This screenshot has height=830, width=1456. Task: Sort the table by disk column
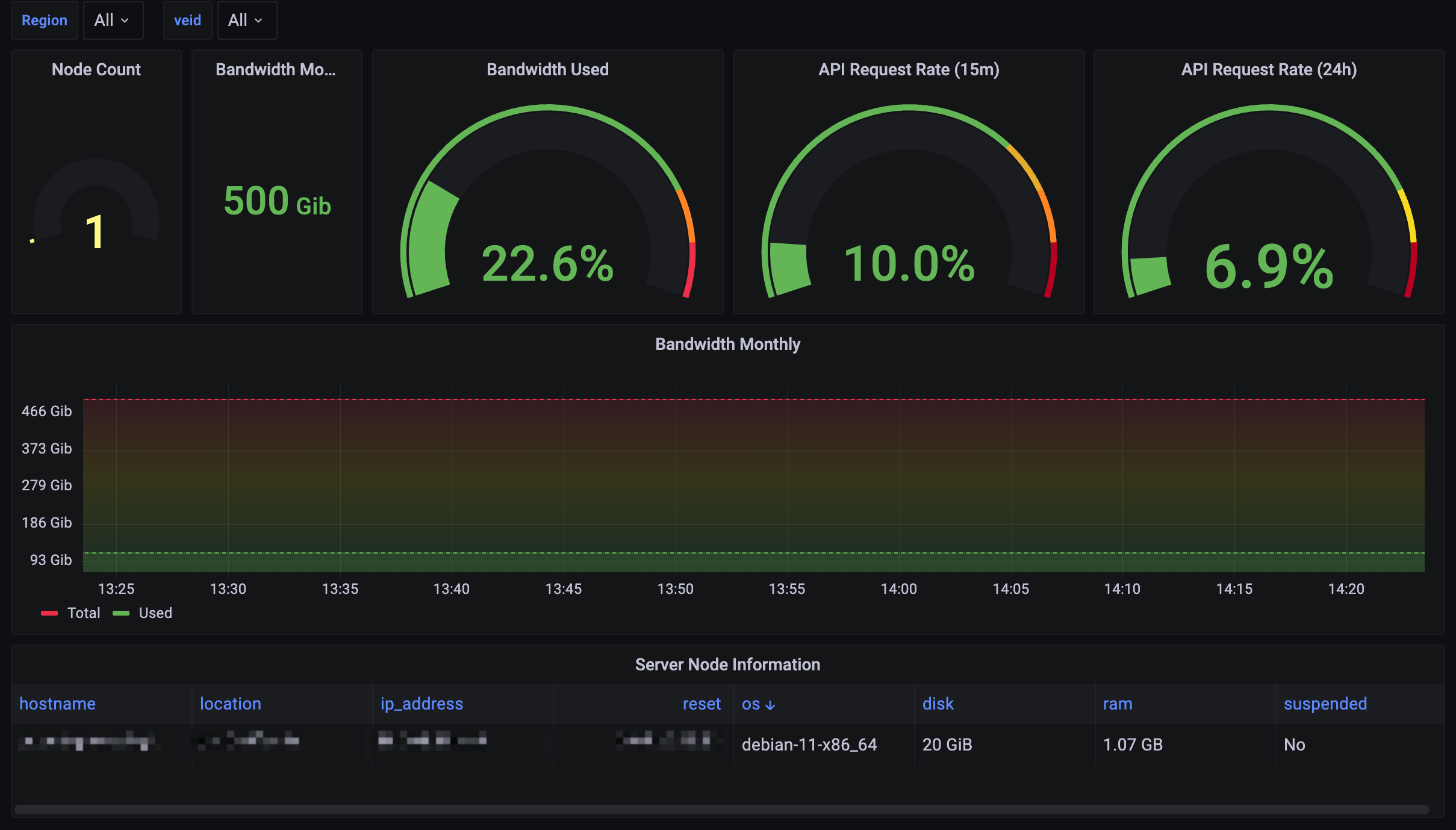pos(938,704)
